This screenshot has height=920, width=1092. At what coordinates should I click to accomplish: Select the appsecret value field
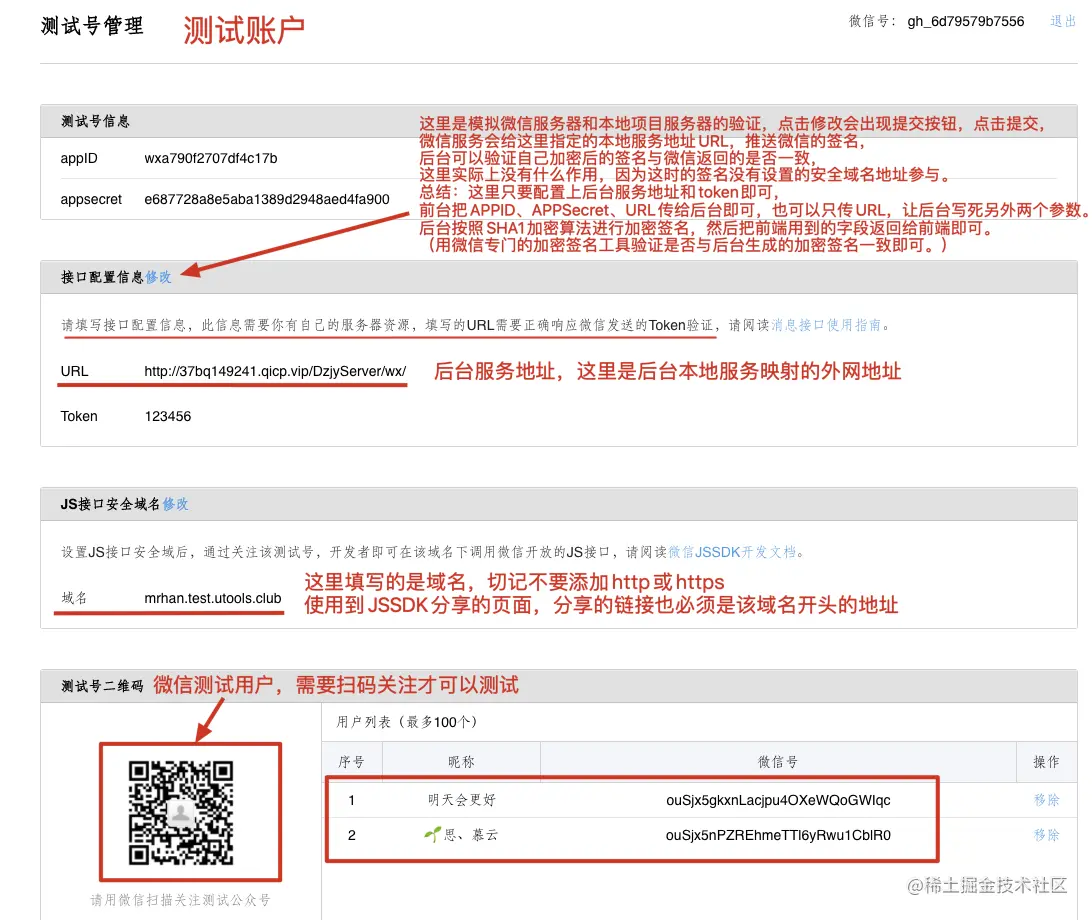pos(265,200)
